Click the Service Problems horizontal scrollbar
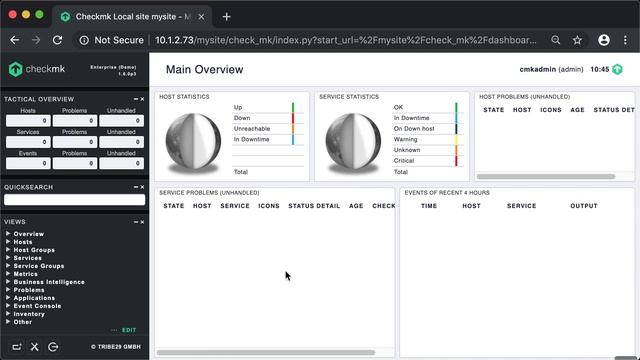 [266, 352]
